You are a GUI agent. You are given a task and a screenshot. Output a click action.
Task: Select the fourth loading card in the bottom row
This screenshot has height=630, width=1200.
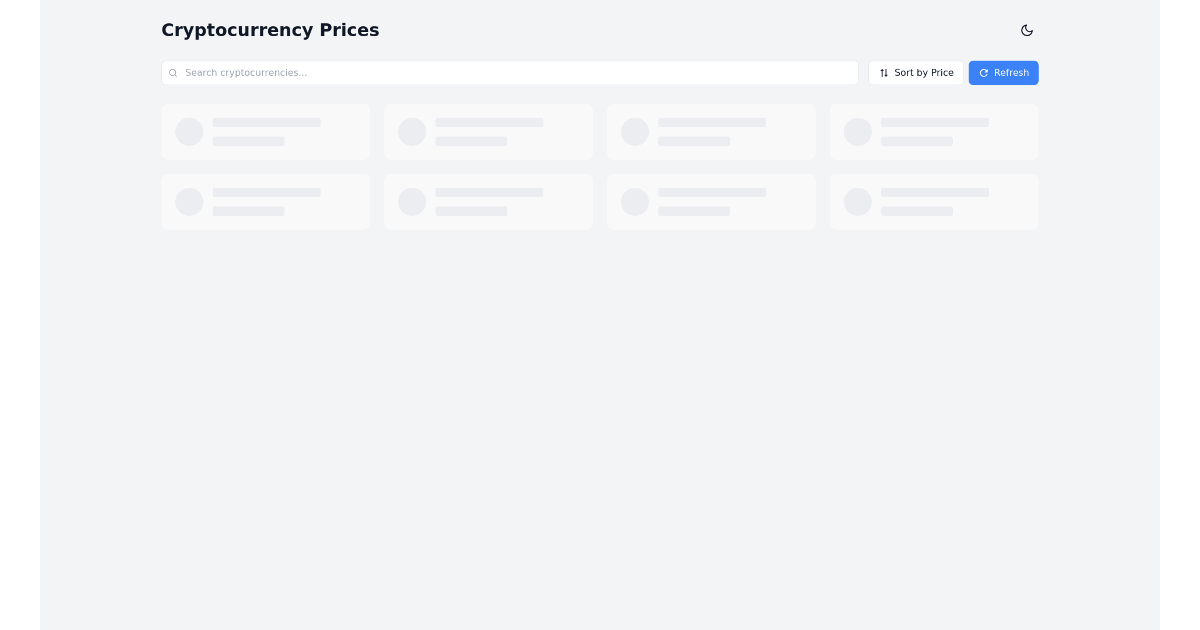pyautogui.click(x=934, y=202)
